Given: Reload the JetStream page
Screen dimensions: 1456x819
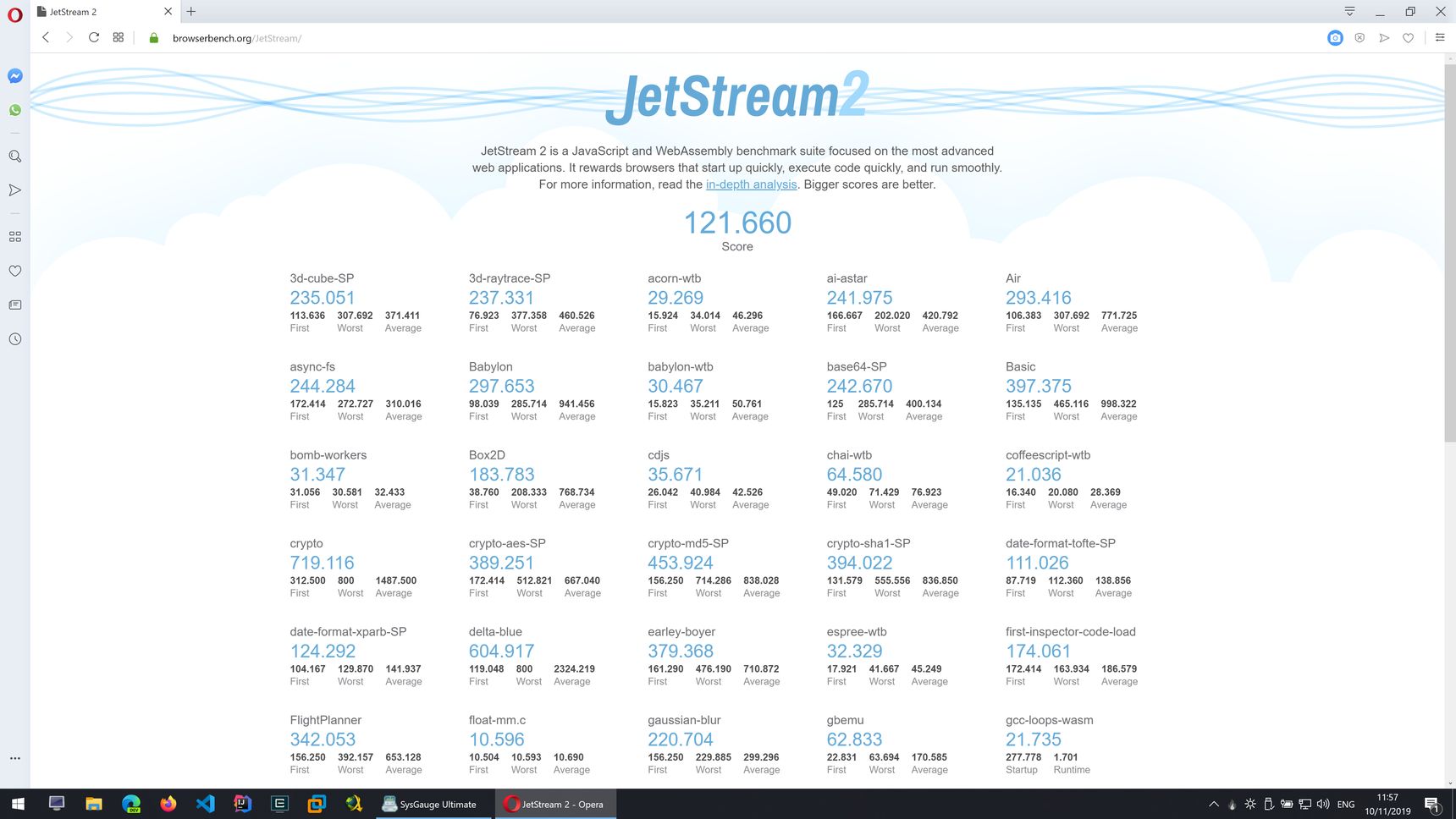Looking at the screenshot, I should [94, 37].
